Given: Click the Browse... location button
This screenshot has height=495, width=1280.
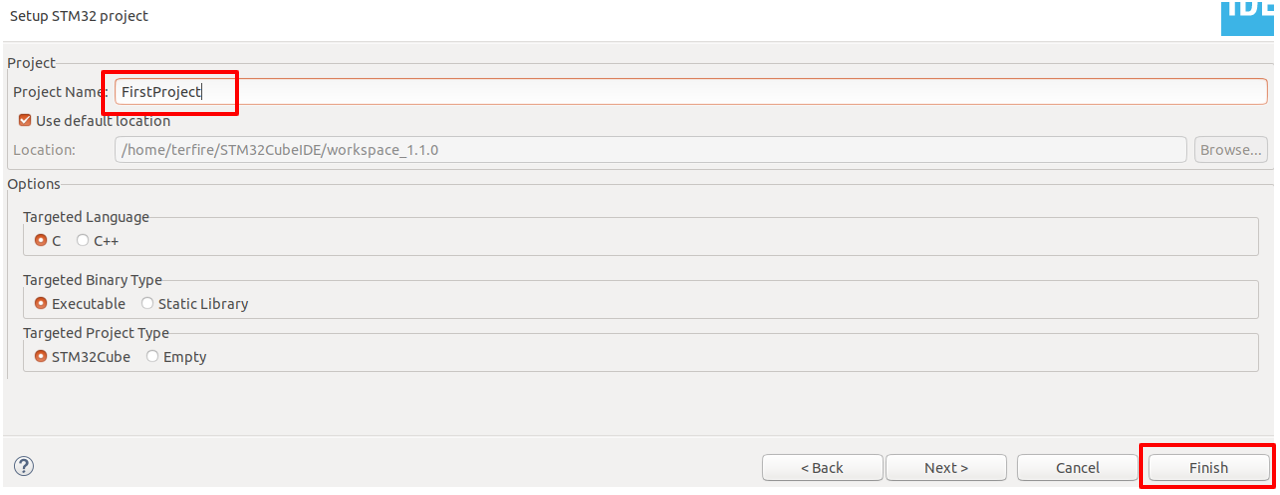Looking at the screenshot, I should (x=1231, y=150).
